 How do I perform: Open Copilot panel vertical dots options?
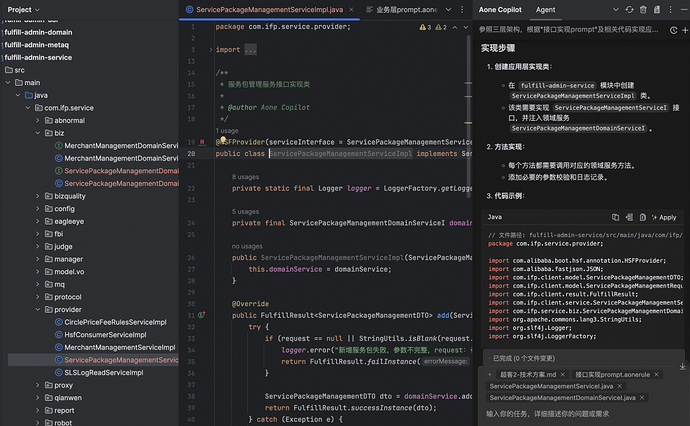coord(670,10)
